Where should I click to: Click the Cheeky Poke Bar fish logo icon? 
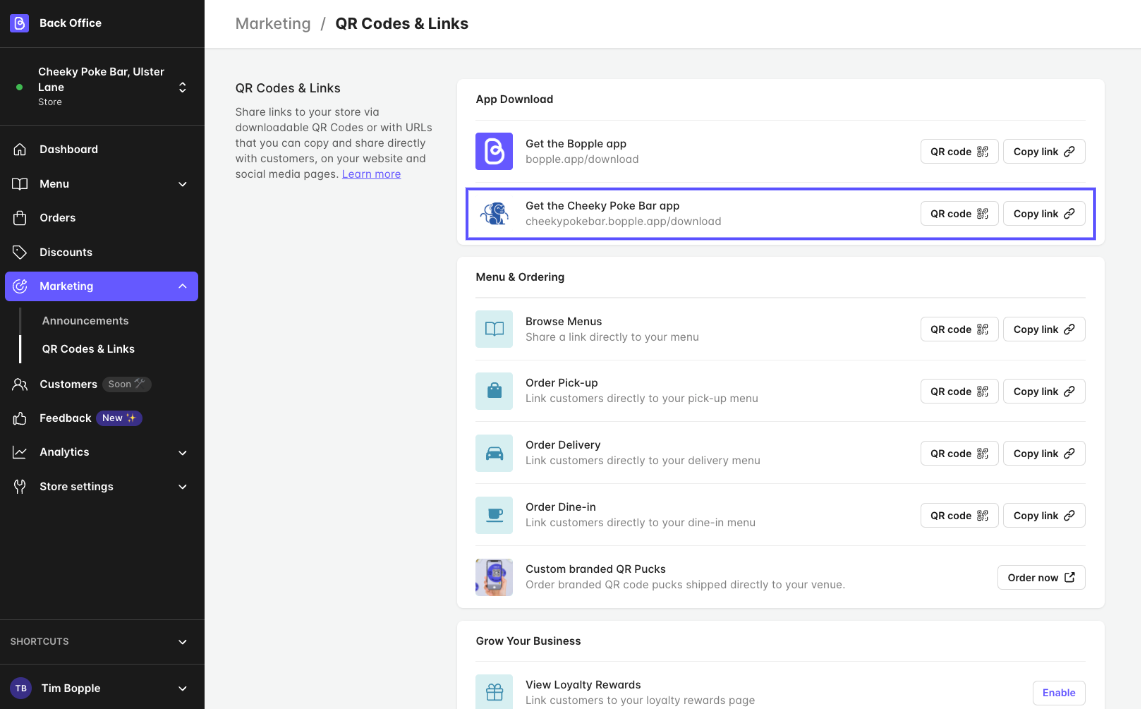[493, 213]
